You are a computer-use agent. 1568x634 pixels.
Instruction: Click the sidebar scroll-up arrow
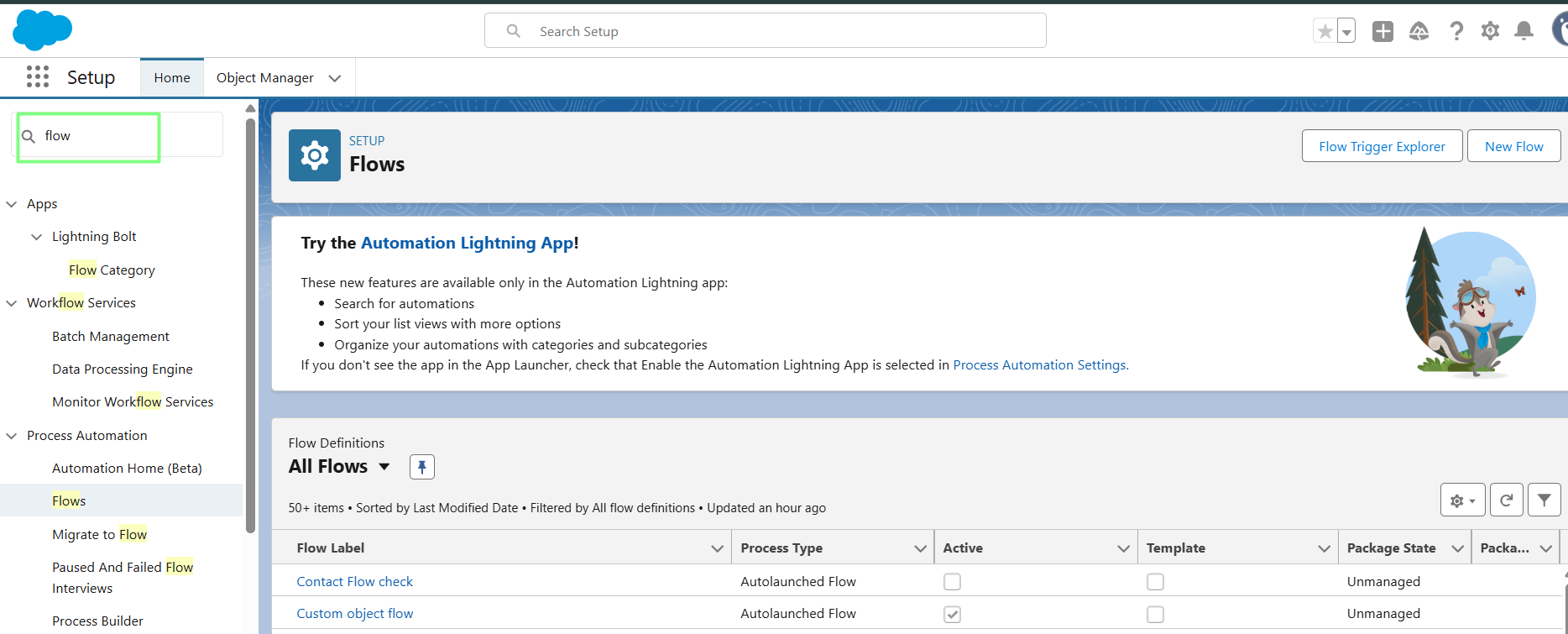coord(250,108)
